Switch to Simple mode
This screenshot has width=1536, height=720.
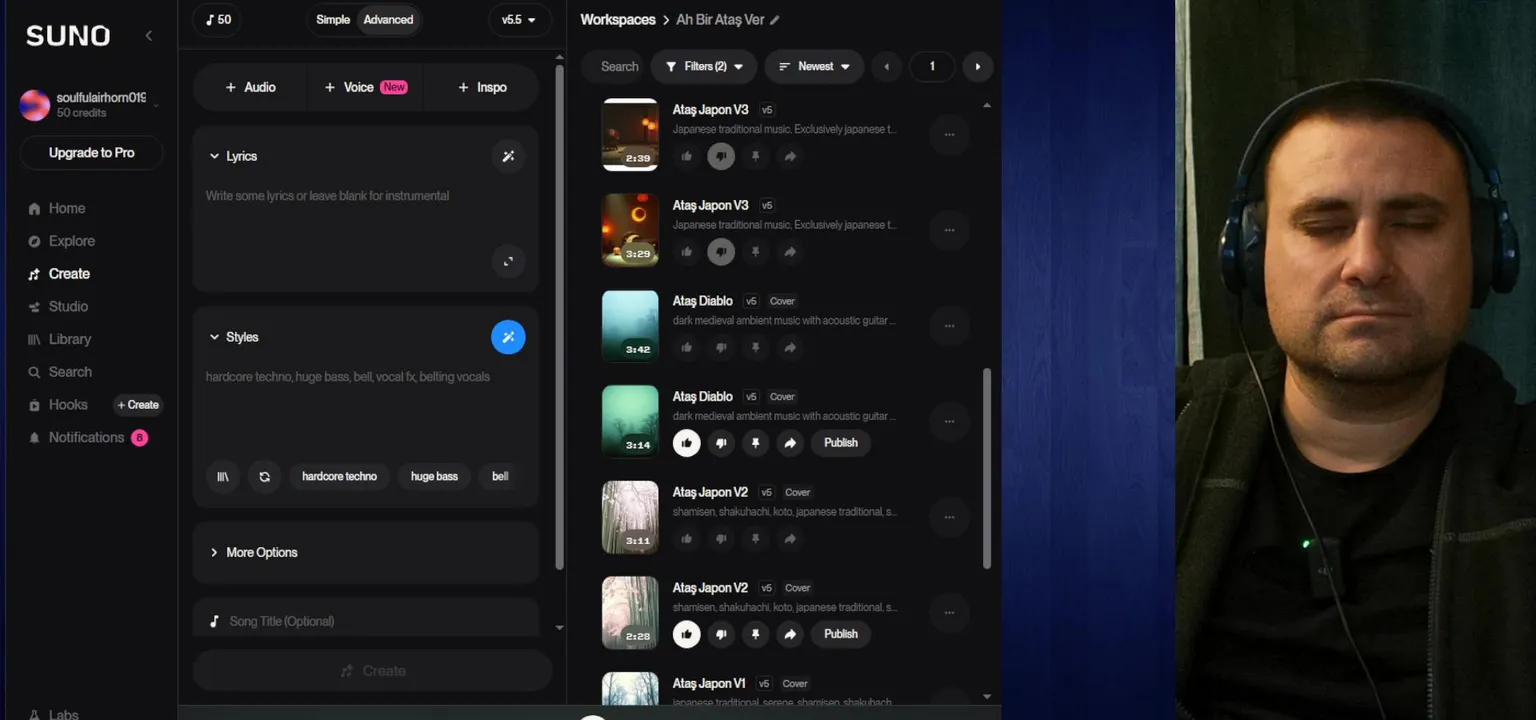coord(333,20)
